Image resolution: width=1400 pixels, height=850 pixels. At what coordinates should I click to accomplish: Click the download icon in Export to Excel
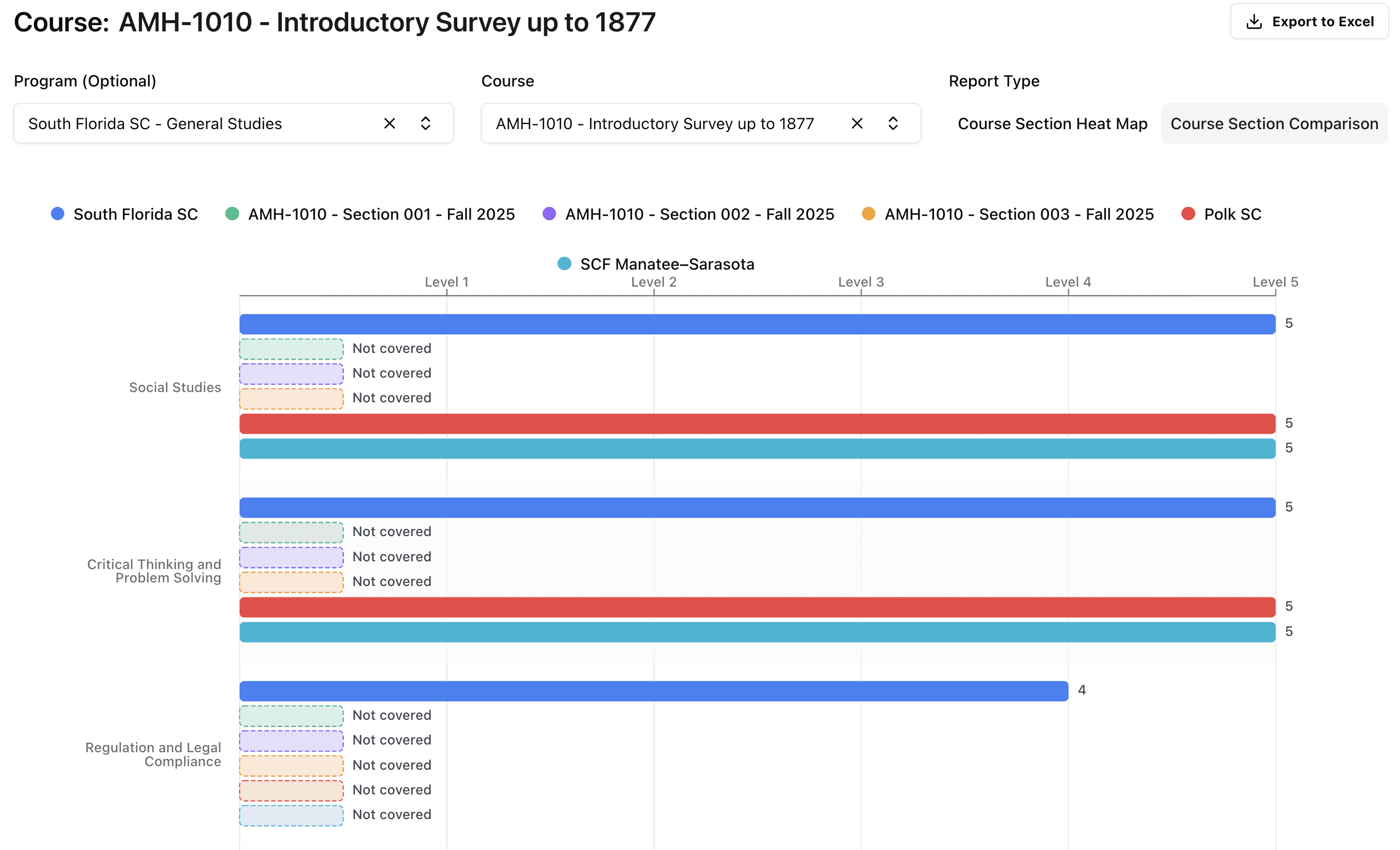[x=1253, y=22]
